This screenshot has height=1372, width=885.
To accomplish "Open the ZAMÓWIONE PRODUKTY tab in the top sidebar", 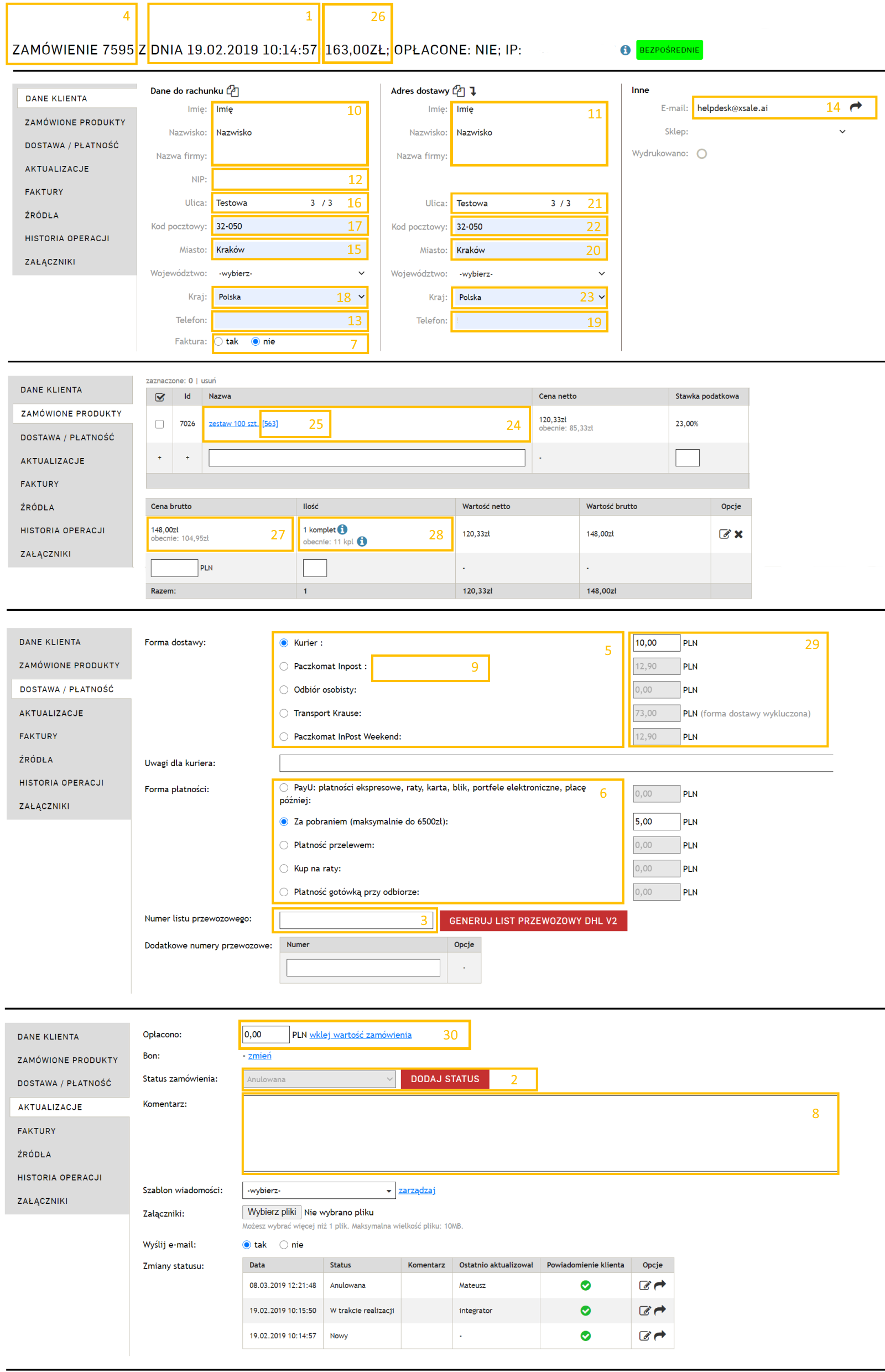I will point(75,122).
